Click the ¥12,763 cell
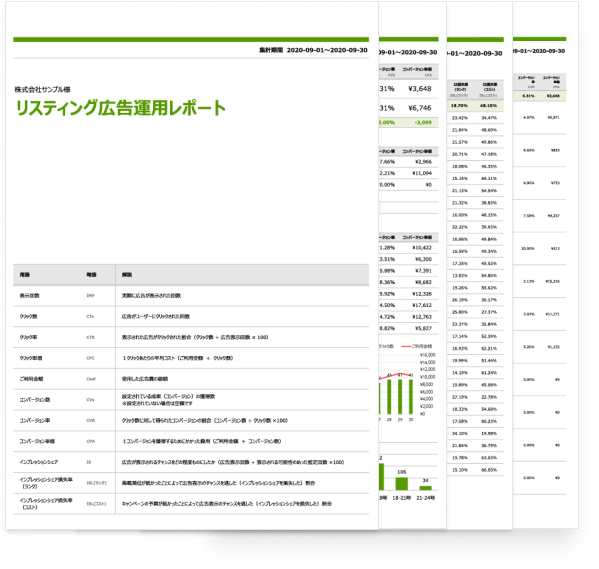This screenshot has height=569, width=599. (x=422, y=317)
